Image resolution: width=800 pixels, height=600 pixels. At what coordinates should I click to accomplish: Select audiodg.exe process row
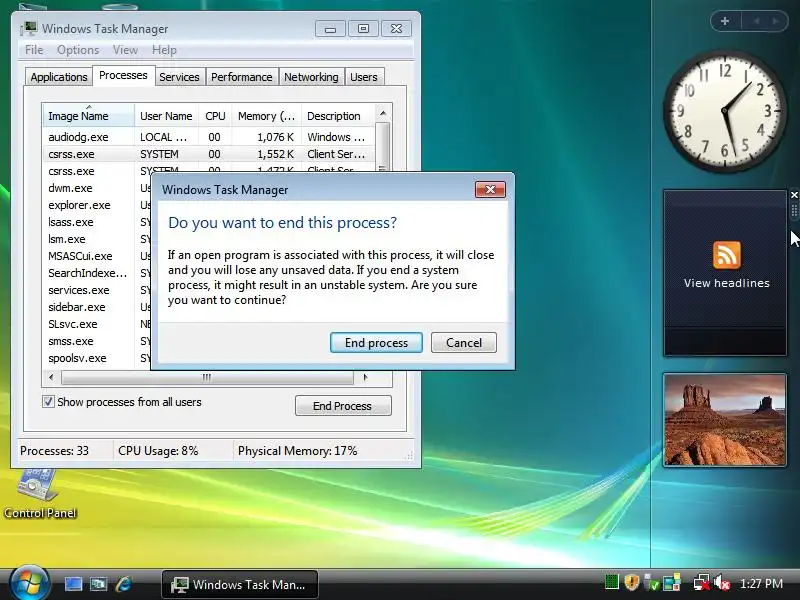[x=209, y=137]
